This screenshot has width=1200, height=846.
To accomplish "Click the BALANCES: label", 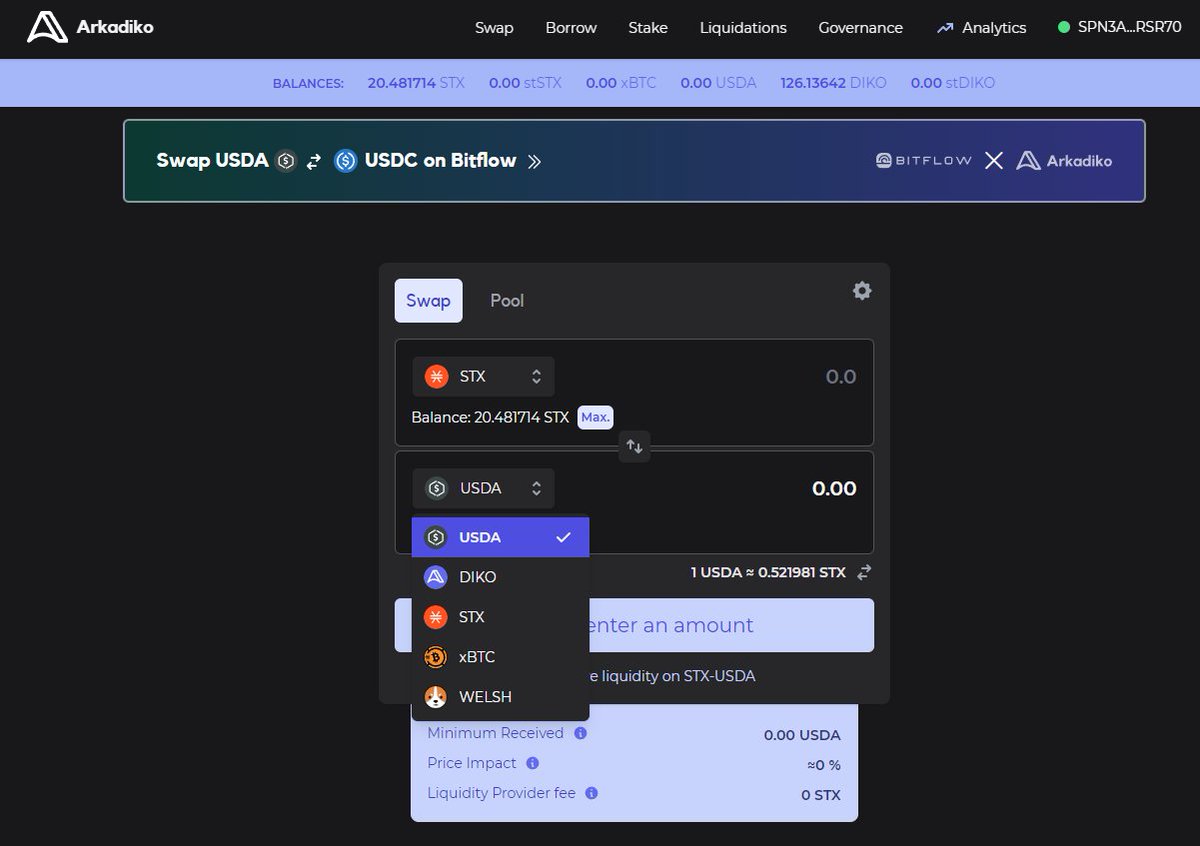I will pyautogui.click(x=308, y=83).
